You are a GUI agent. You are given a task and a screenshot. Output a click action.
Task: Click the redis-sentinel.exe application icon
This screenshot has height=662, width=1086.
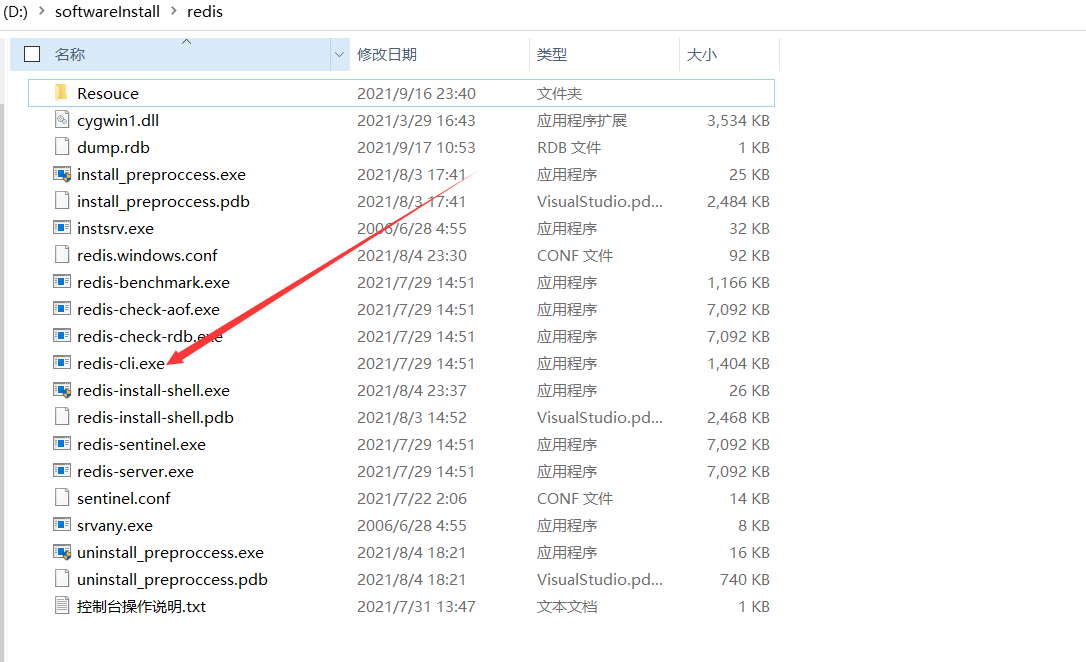(62, 443)
